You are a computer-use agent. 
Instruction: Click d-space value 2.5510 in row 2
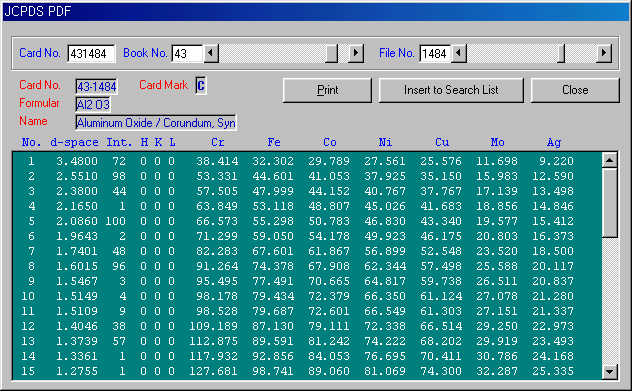coord(77,176)
